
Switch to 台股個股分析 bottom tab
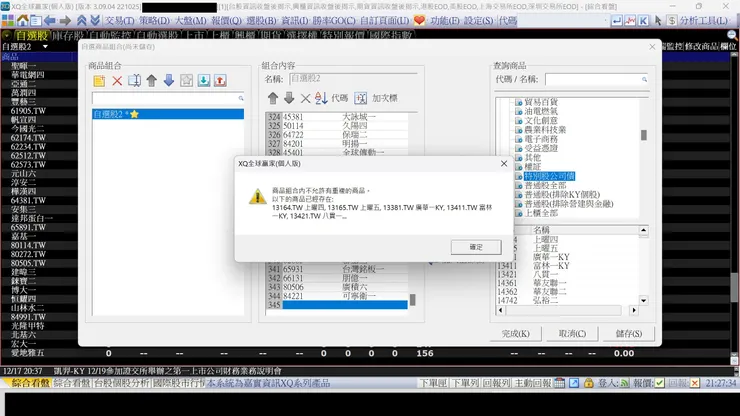click(x=121, y=383)
